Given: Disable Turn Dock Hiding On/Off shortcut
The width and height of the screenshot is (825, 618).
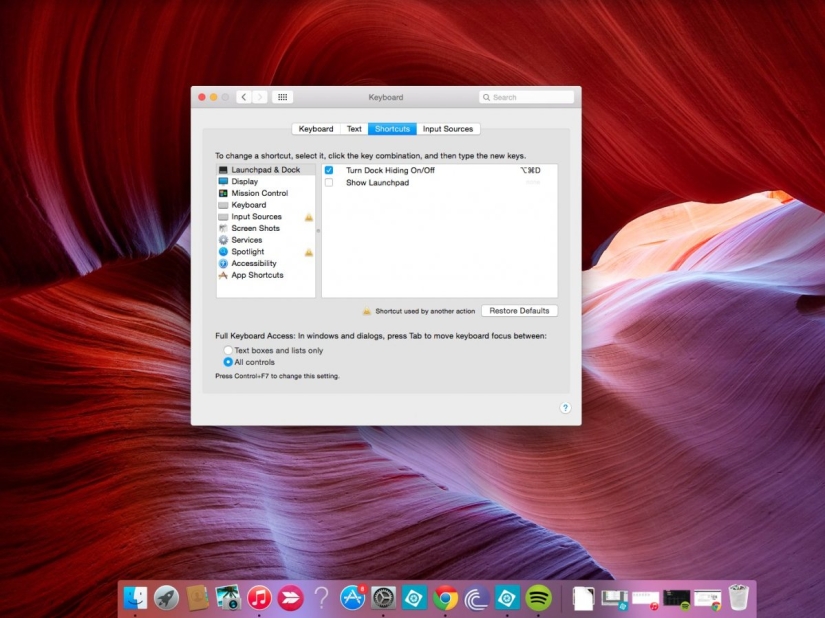Looking at the screenshot, I should point(329,170).
